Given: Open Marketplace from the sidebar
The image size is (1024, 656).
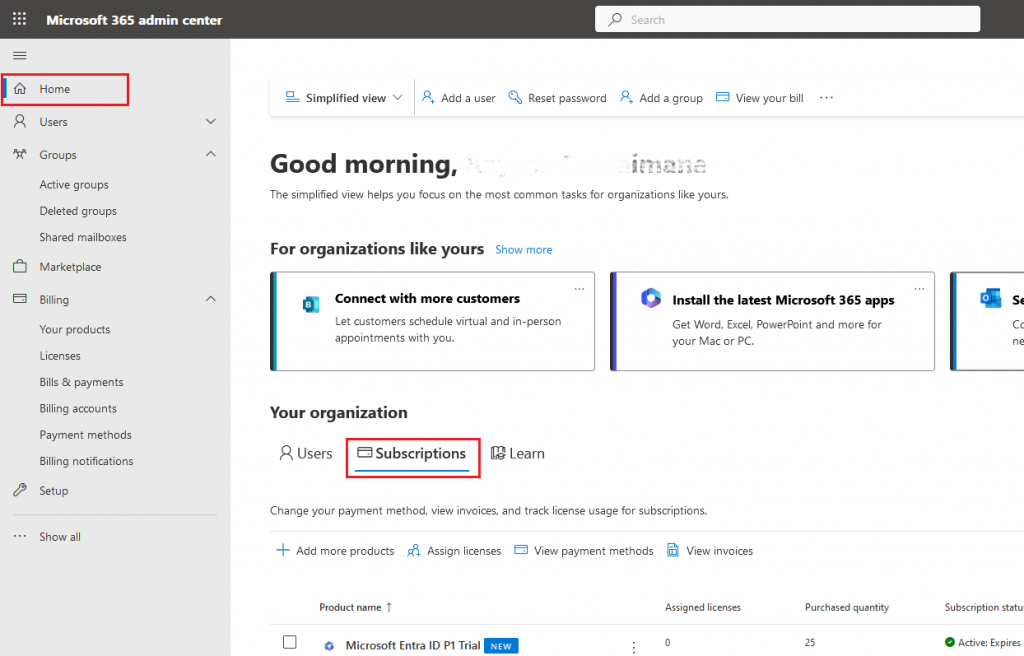Looking at the screenshot, I should tap(70, 267).
